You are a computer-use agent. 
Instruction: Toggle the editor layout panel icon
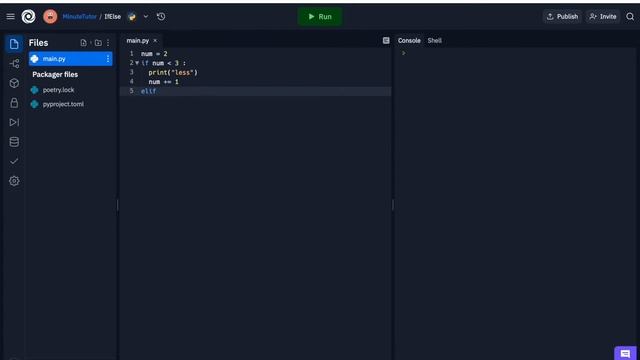[x=386, y=40]
